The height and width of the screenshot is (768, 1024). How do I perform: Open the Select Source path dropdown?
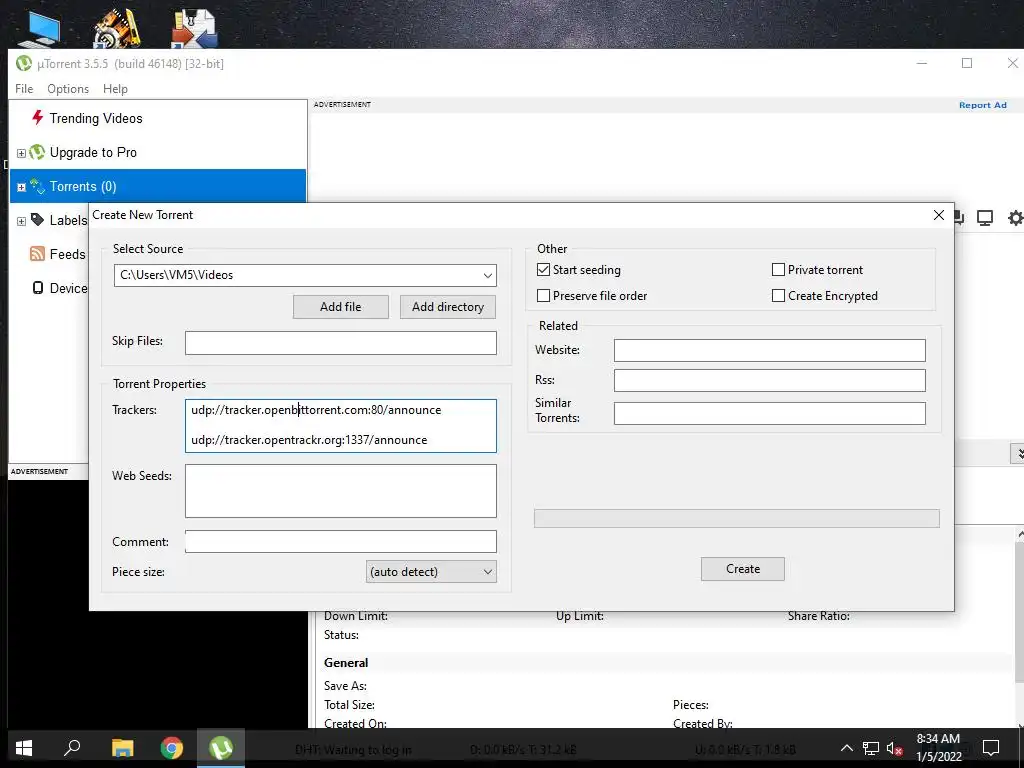[x=487, y=275]
